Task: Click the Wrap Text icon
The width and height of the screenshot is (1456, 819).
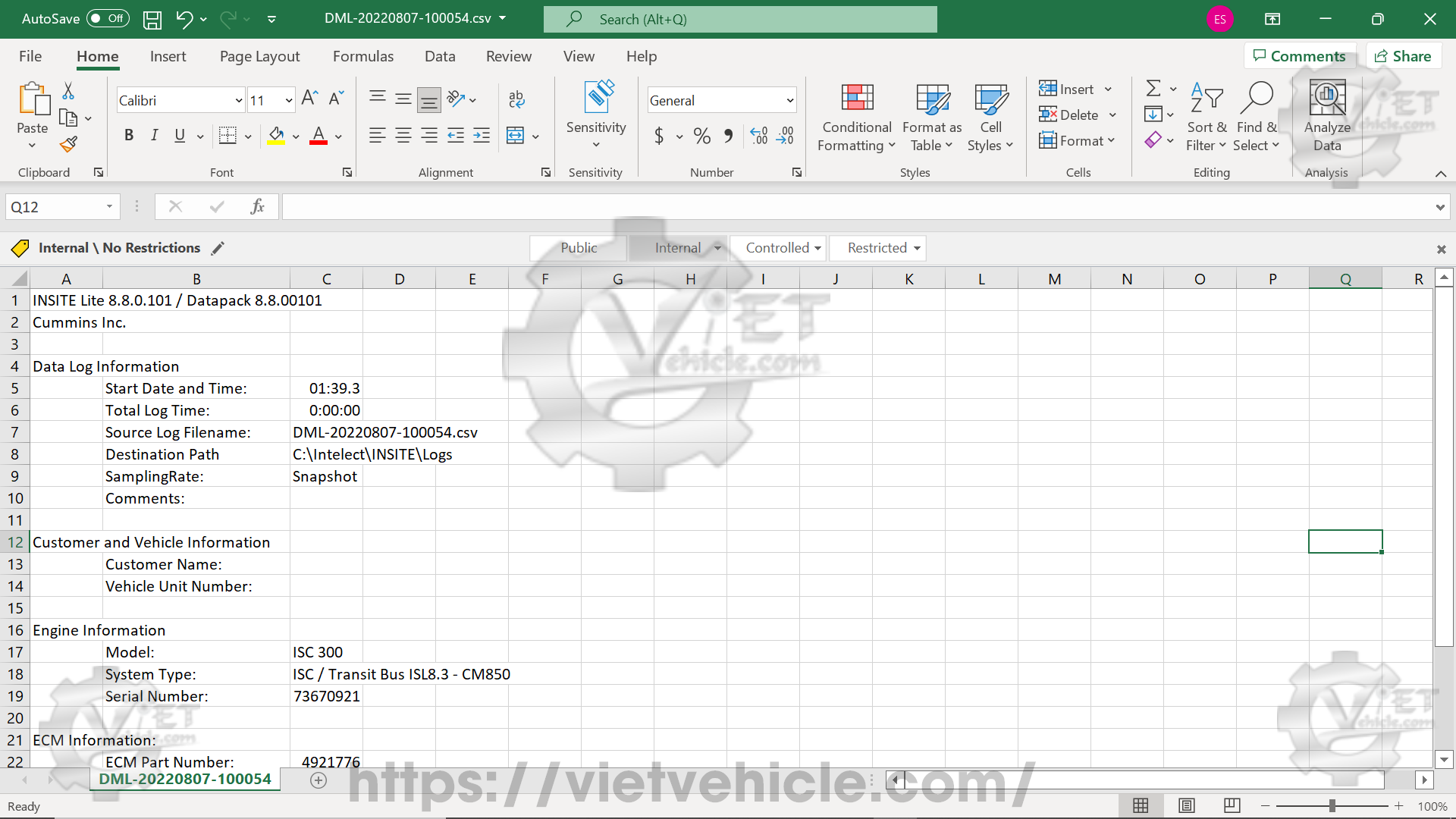Action: point(516,99)
